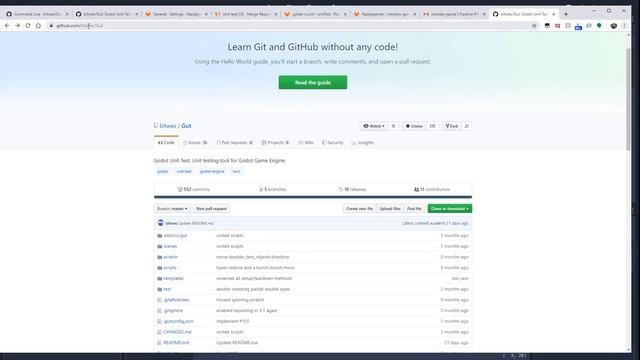The image size is (640, 360).
Task: Click the godot topic tag
Action: (x=162, y=171)
